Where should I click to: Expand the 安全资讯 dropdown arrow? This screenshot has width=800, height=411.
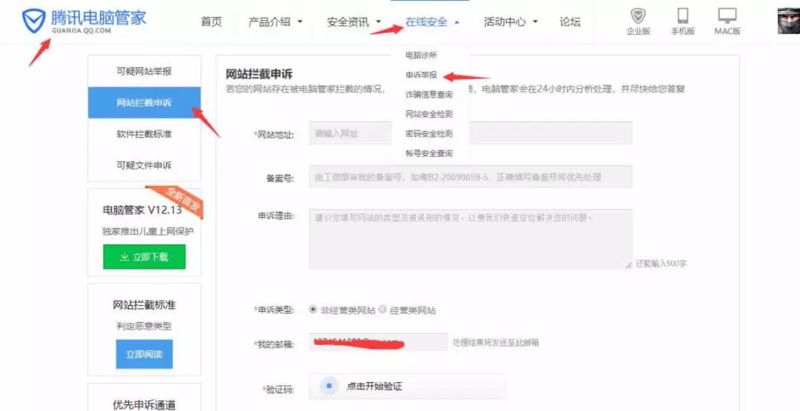(x=379, y=22)
